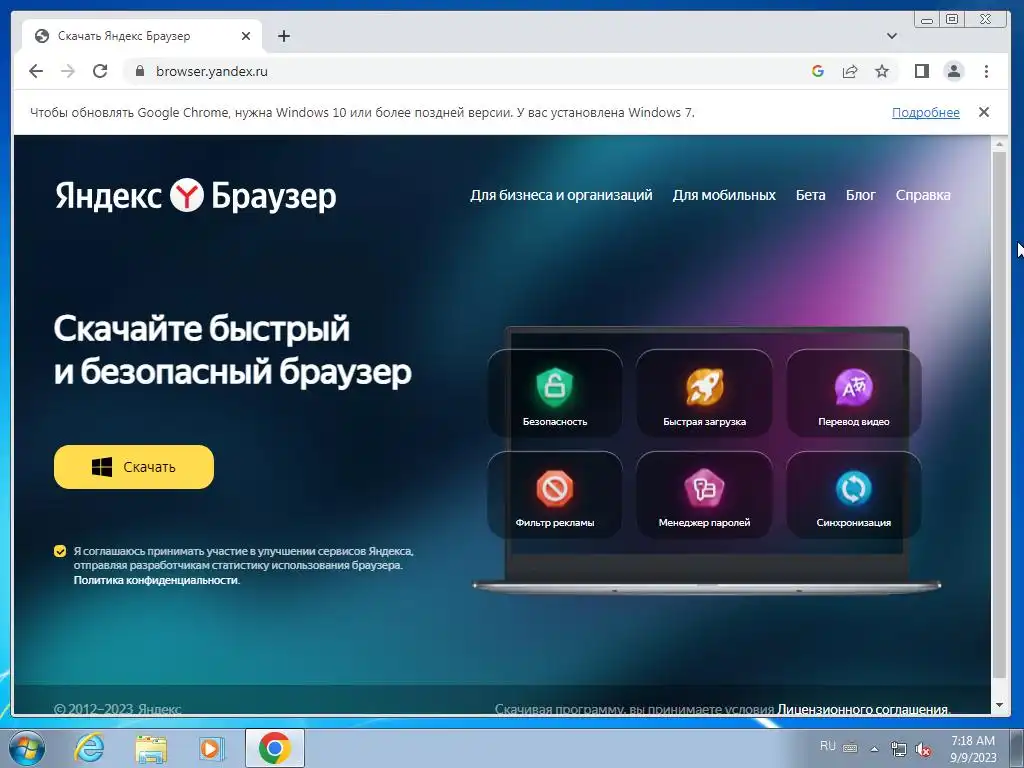Open Политика конфиденциальности link
Viewport: 1024px width, 768px height.
(x=155, y=580)
